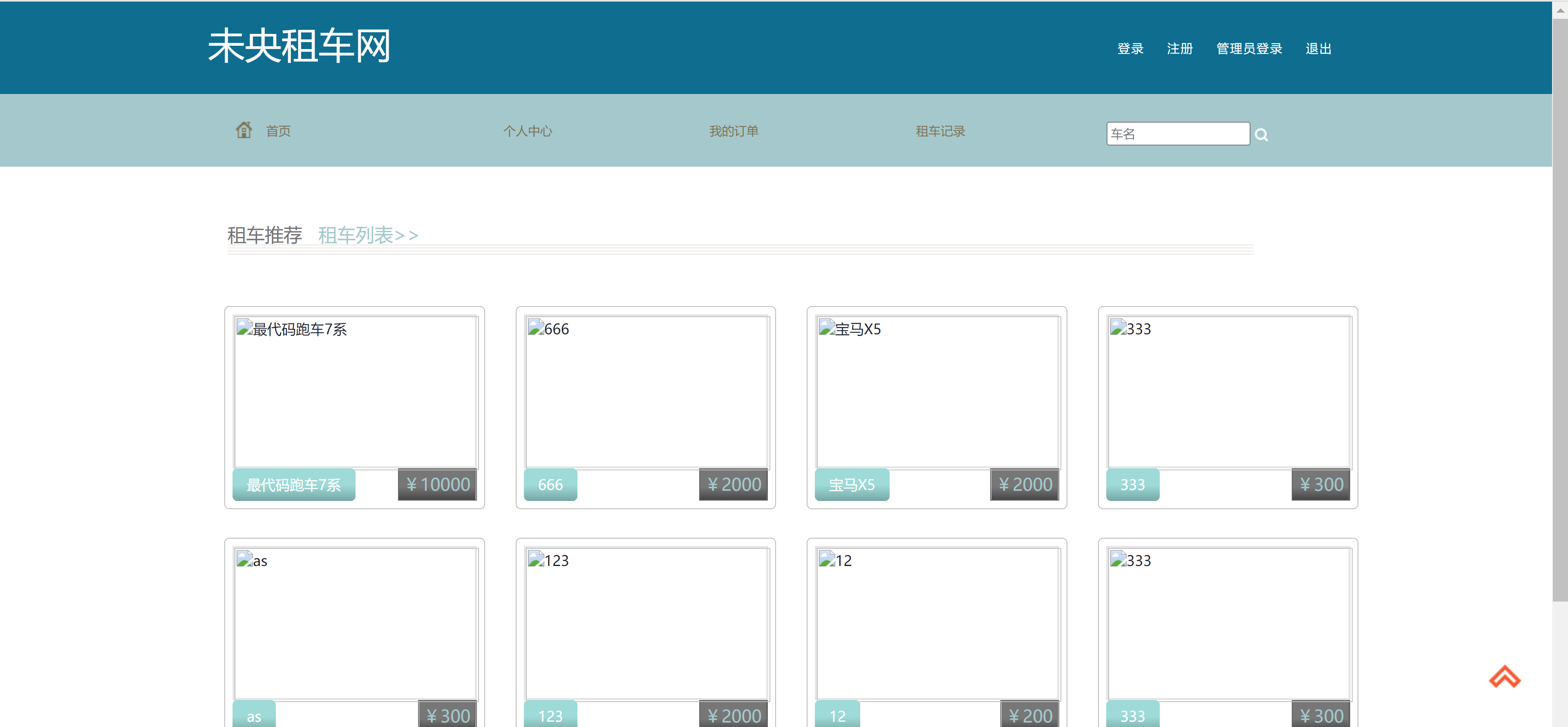The height and width of the screenshot is (727, 1568).
Task: Click the broken image icon on 最代码跑车7系 card
Action: tap(243, 328)
